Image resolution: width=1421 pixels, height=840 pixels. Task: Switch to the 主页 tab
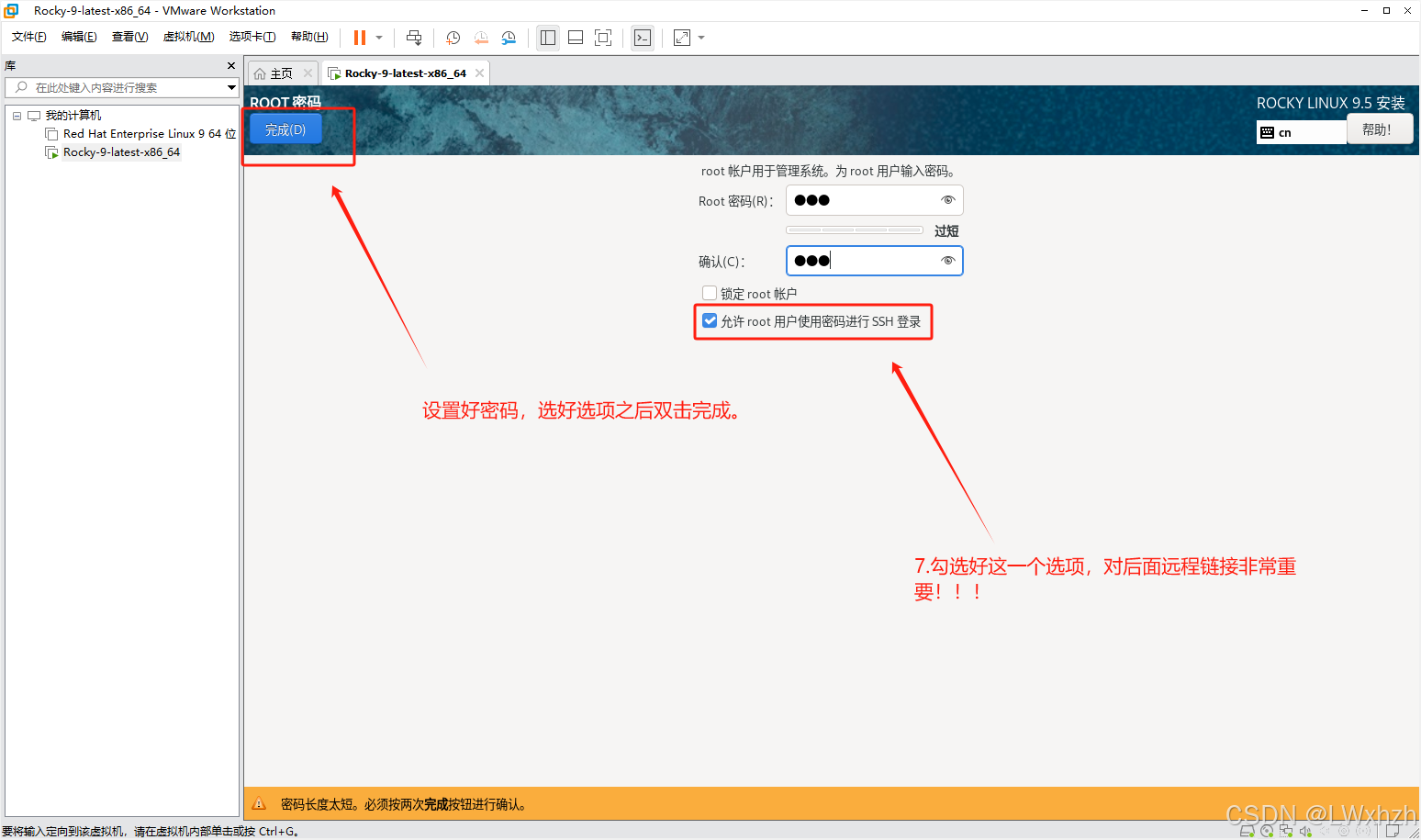(281, 73)
